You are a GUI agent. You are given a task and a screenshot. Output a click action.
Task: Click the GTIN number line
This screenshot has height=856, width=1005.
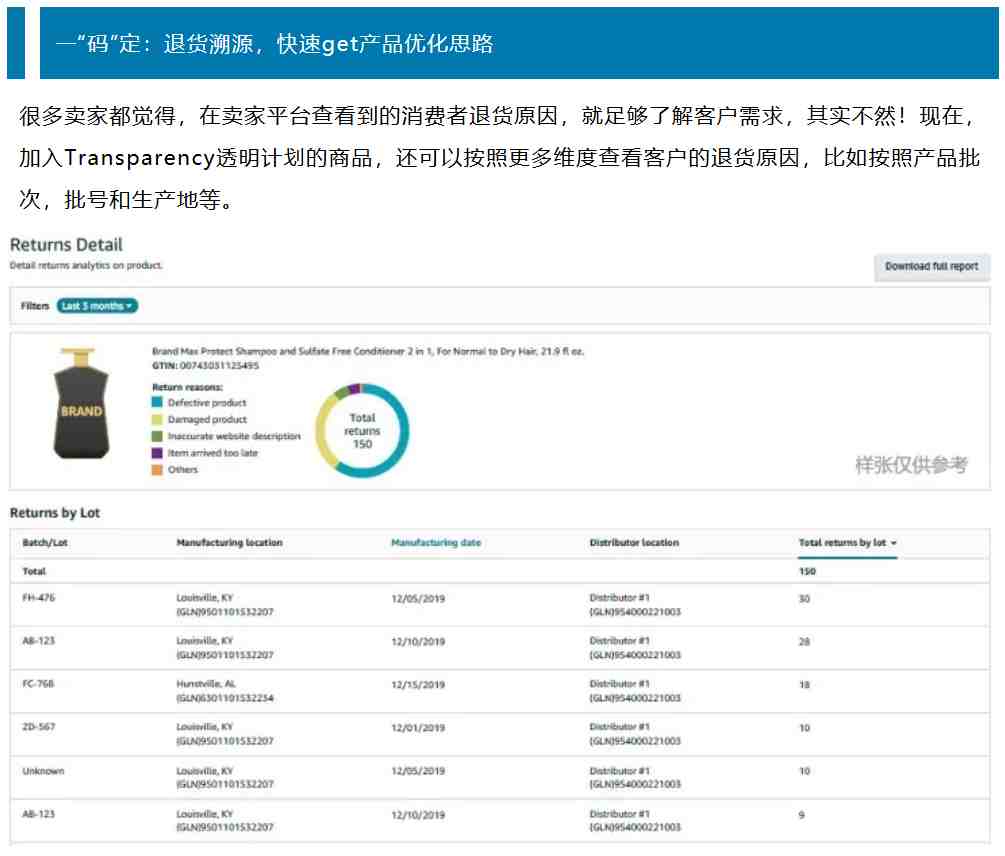(x=205, y=365)
